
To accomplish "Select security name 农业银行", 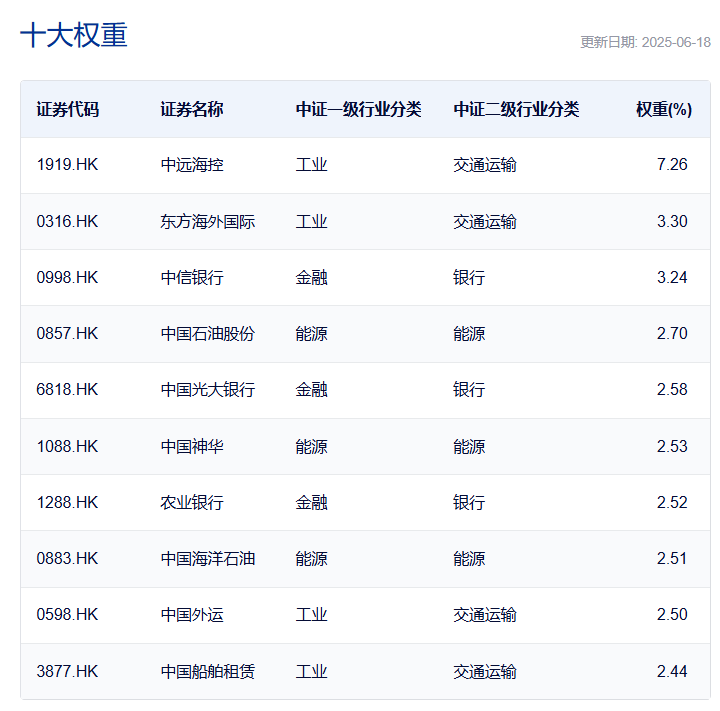I will [192, 503].
